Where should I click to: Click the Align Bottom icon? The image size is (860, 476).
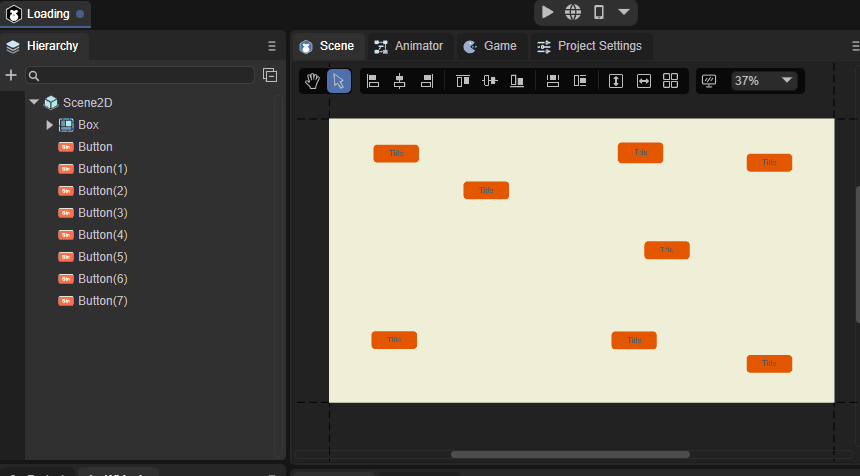pyautogui.click(x=516, y=81)
